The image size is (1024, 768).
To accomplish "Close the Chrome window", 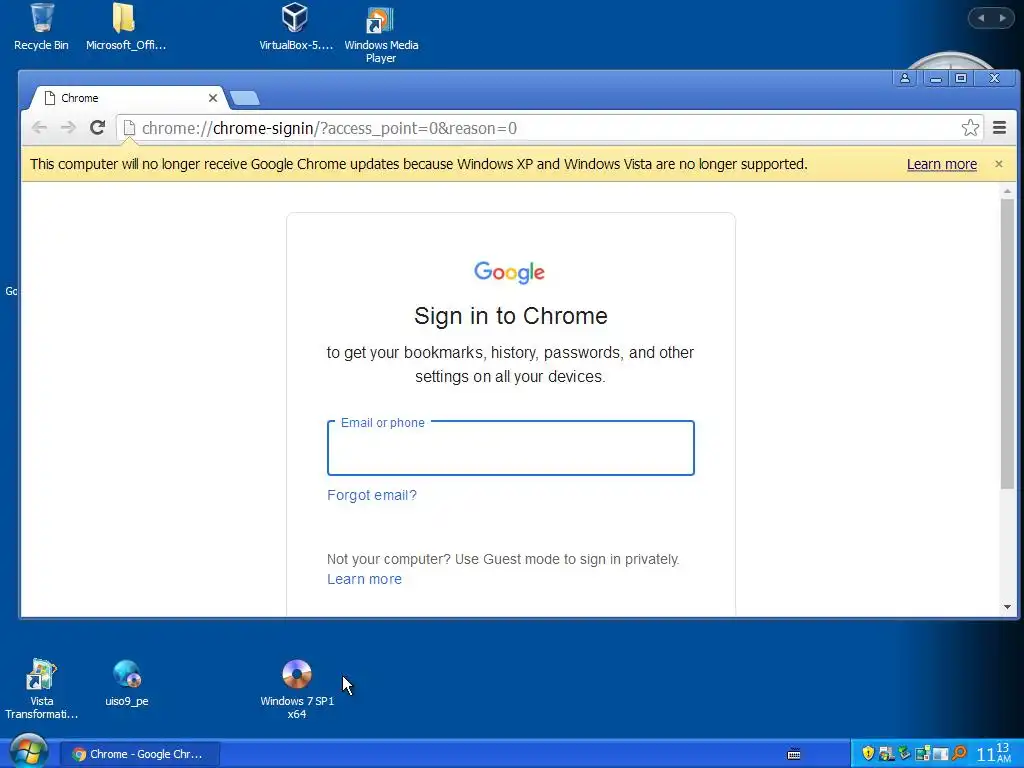I will point(995,78).
